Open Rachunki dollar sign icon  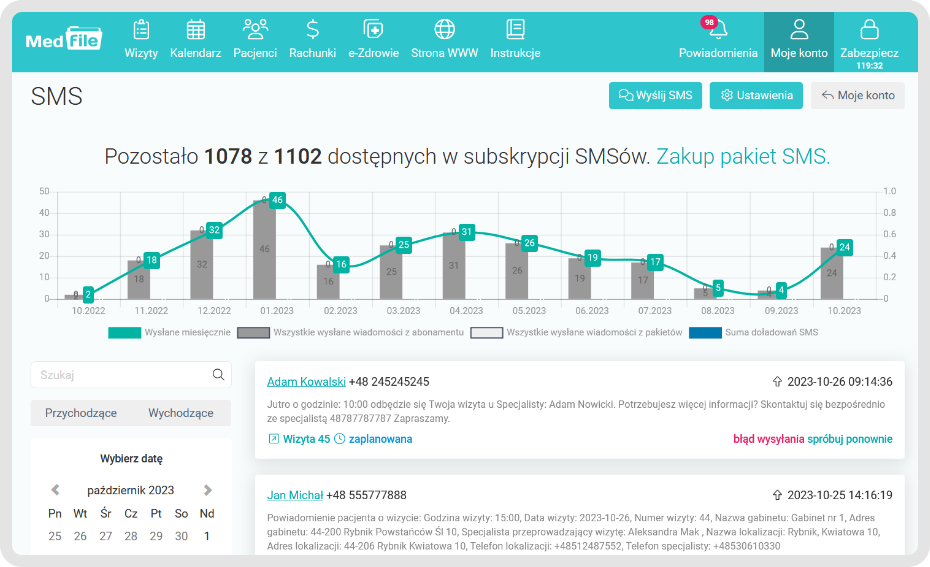point(312,30)
